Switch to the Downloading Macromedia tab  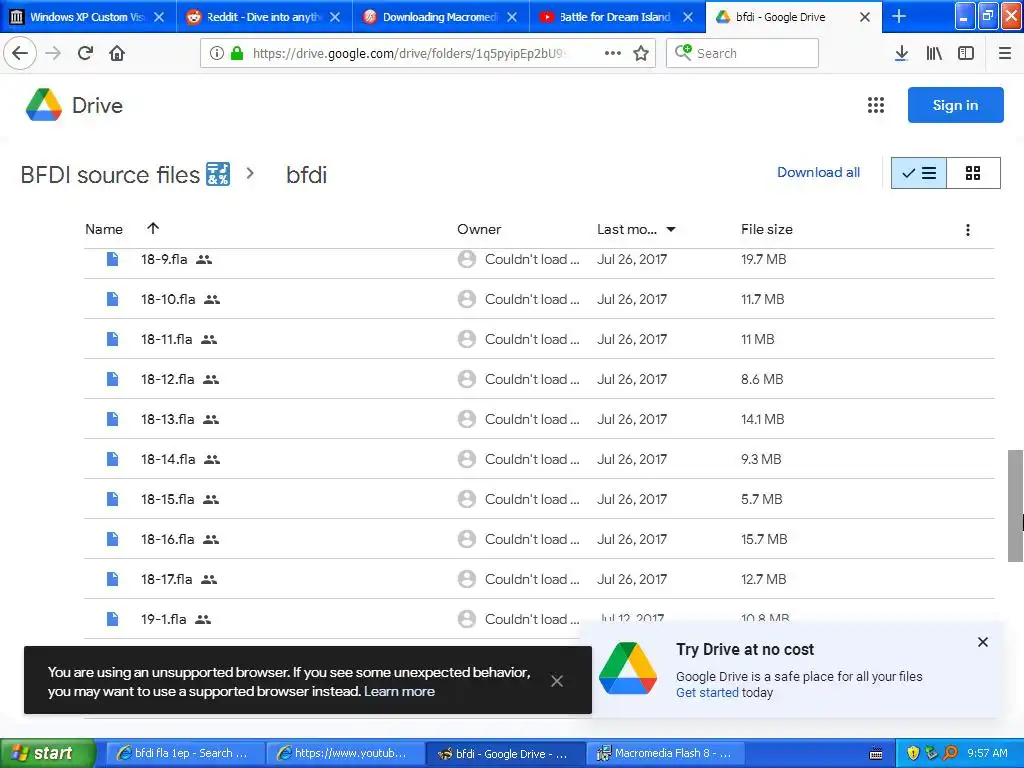pyautogui.click(x=440, y=16)
